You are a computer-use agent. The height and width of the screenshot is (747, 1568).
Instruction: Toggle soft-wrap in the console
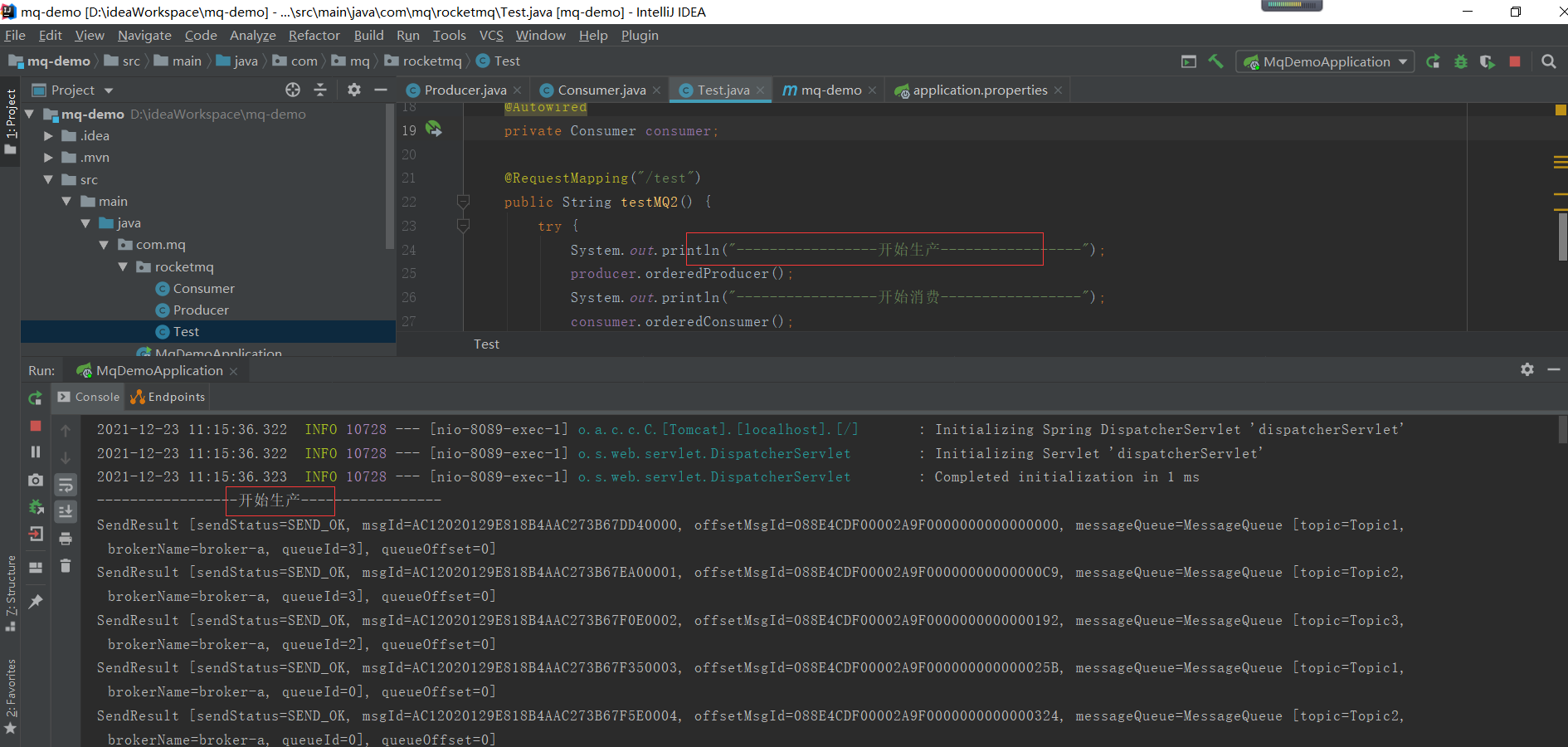click(66, 485)
